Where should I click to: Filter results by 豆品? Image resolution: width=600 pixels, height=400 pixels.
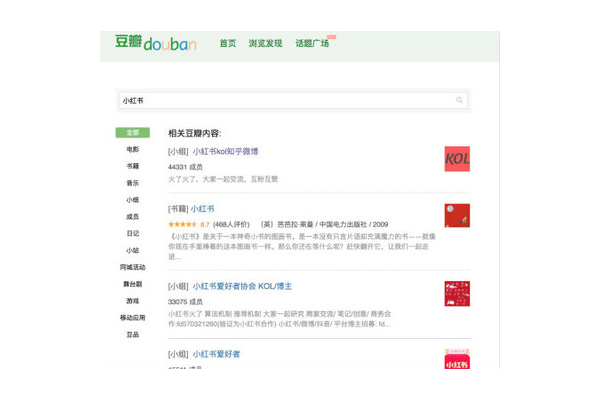coord(132,335)
